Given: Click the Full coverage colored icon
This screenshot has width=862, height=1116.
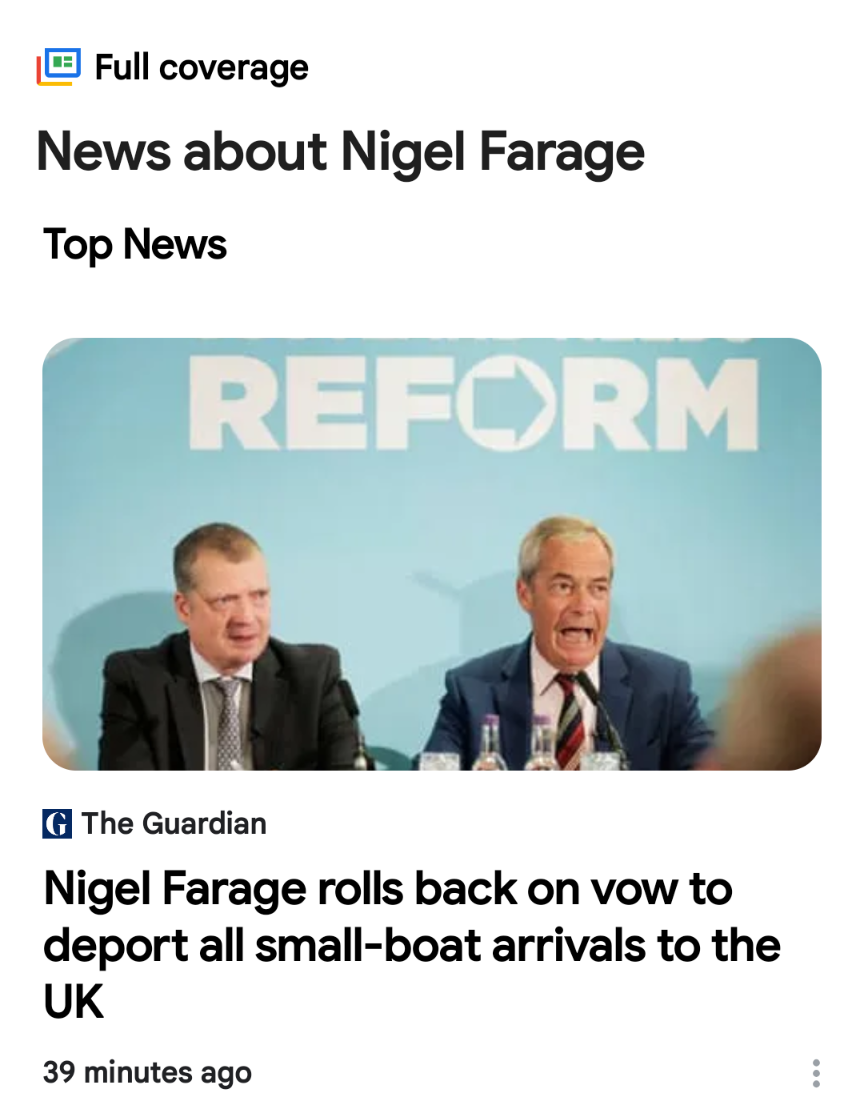Looking at the screenshot, I should coord(58,67).
